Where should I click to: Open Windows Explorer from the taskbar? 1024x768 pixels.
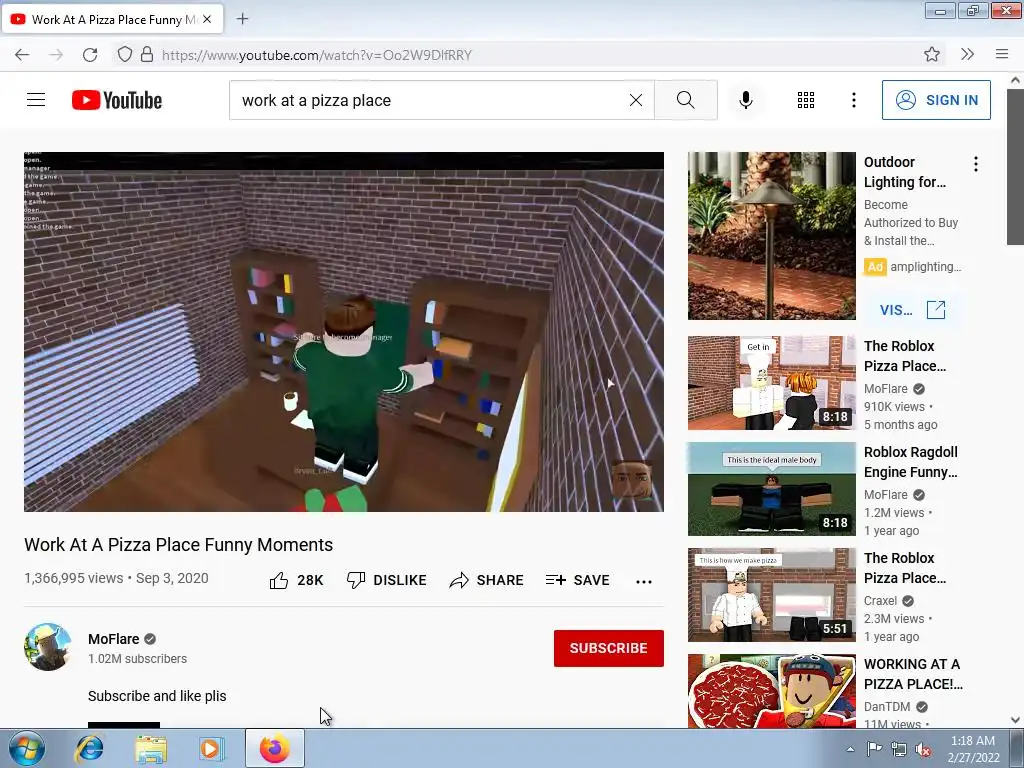click(151, 749)
